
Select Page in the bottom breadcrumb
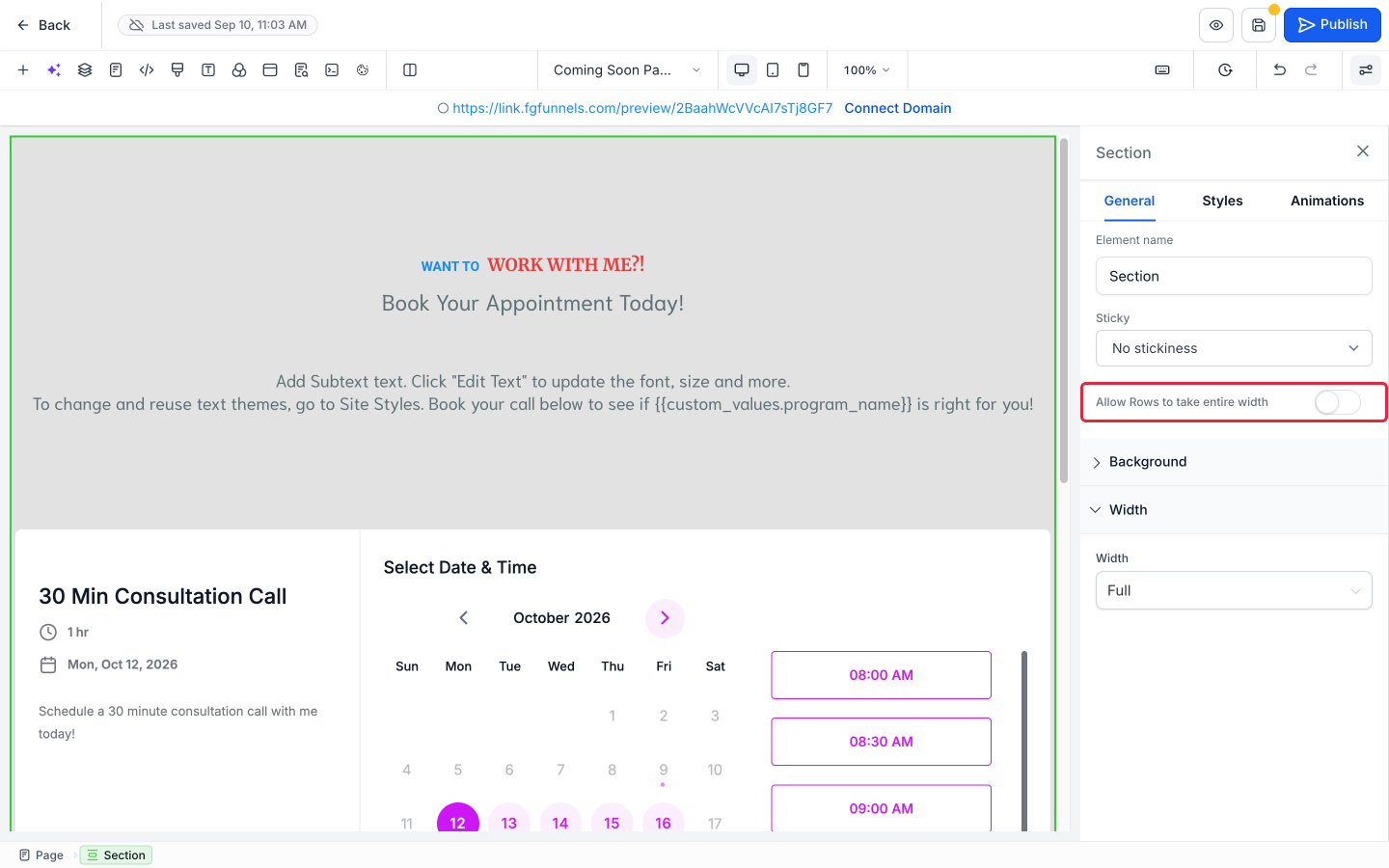point(41,855)
